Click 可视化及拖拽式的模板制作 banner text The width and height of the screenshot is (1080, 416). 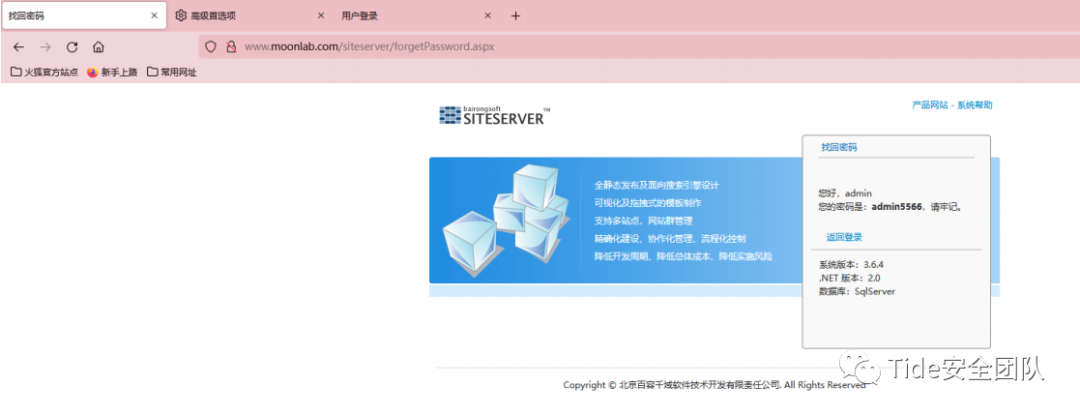(x=648, y=203)
